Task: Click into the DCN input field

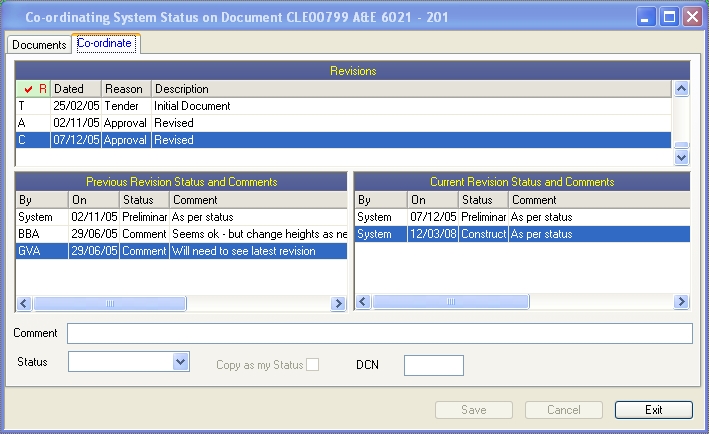Action: pyautogui.click(x=434, y=365)
